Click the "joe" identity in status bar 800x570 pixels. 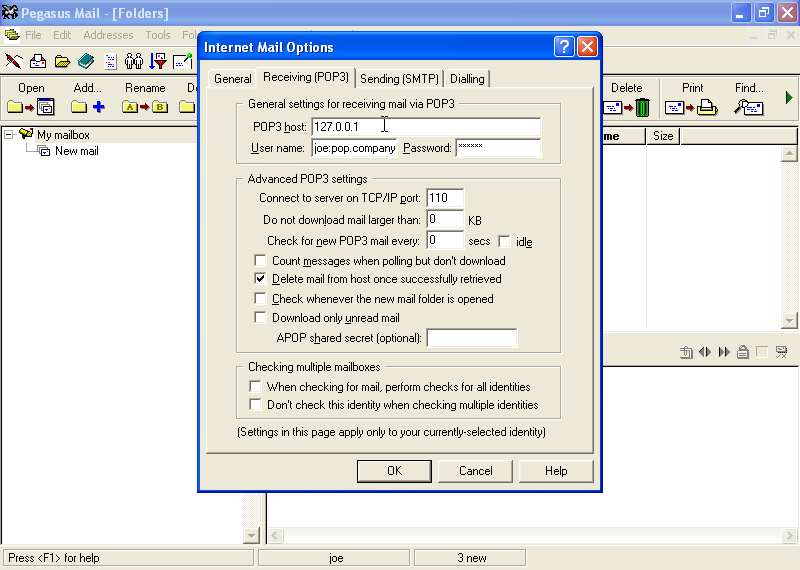(335, 558)
